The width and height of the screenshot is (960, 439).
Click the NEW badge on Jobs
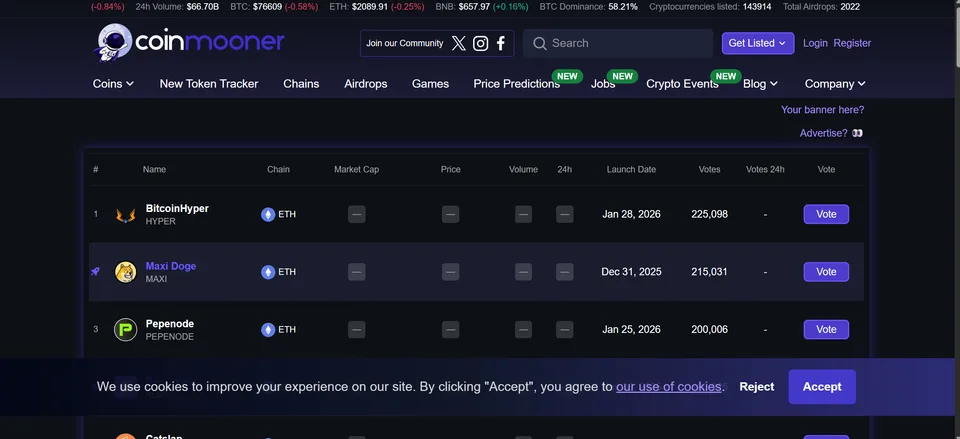622,77
